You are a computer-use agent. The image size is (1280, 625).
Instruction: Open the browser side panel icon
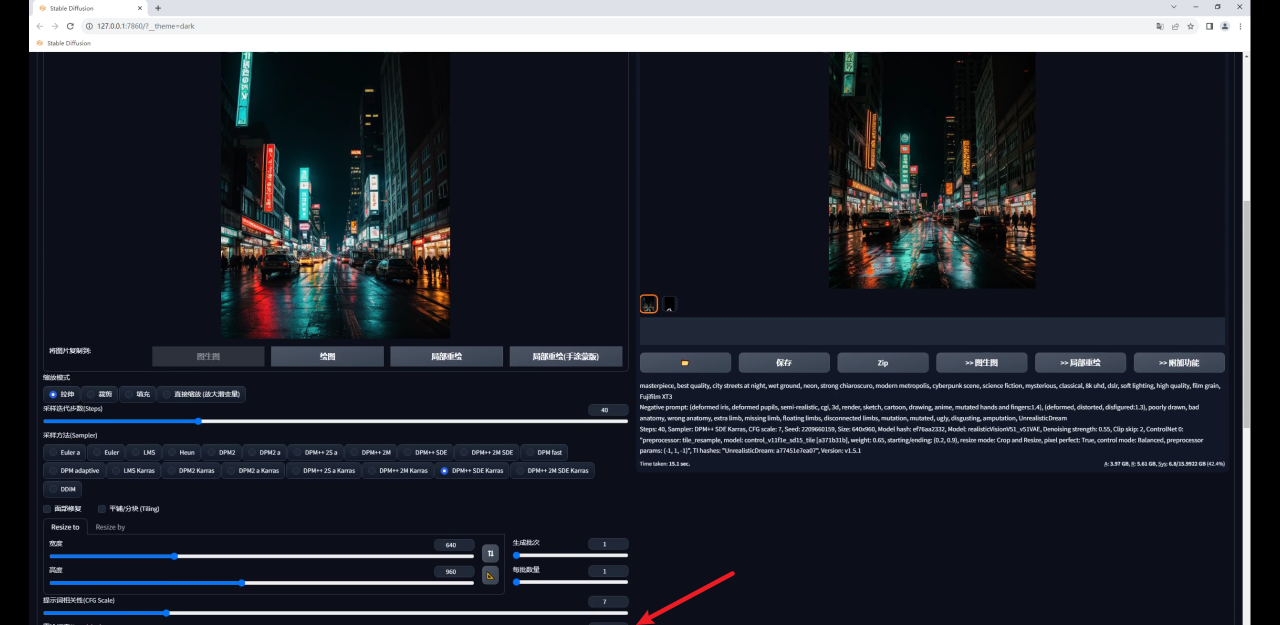coord(1209,26)
